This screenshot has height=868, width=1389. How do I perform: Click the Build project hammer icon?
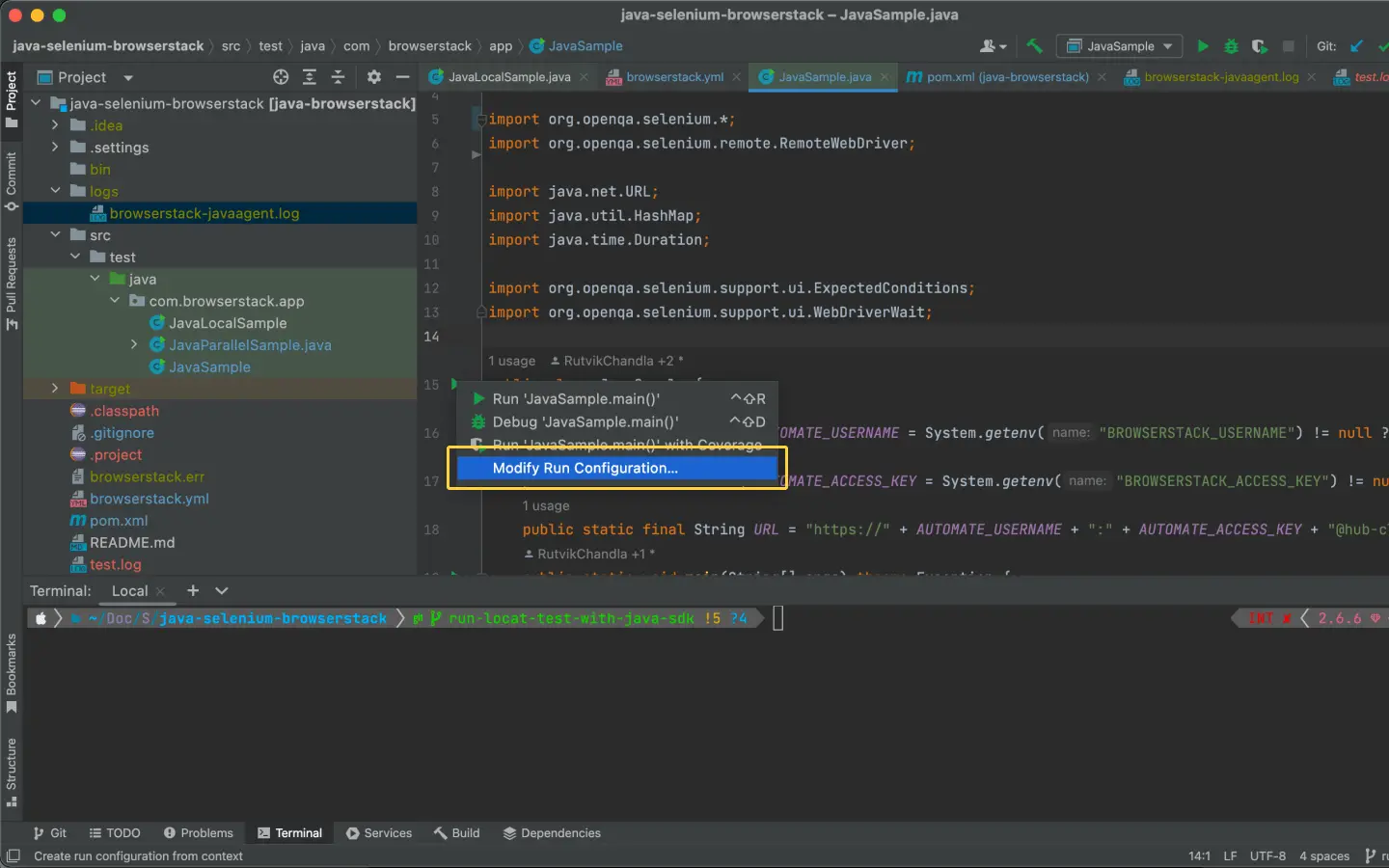tap(1034, 46)
